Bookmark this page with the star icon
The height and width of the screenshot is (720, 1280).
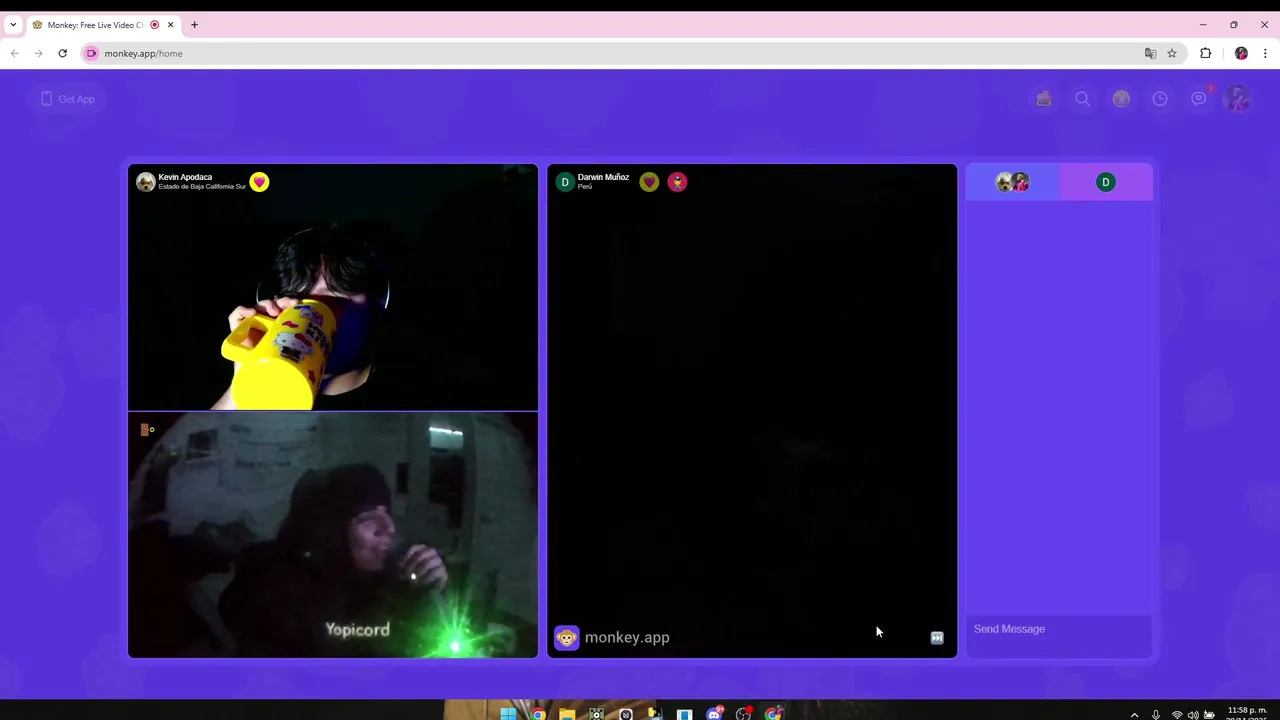[1172, 53]
